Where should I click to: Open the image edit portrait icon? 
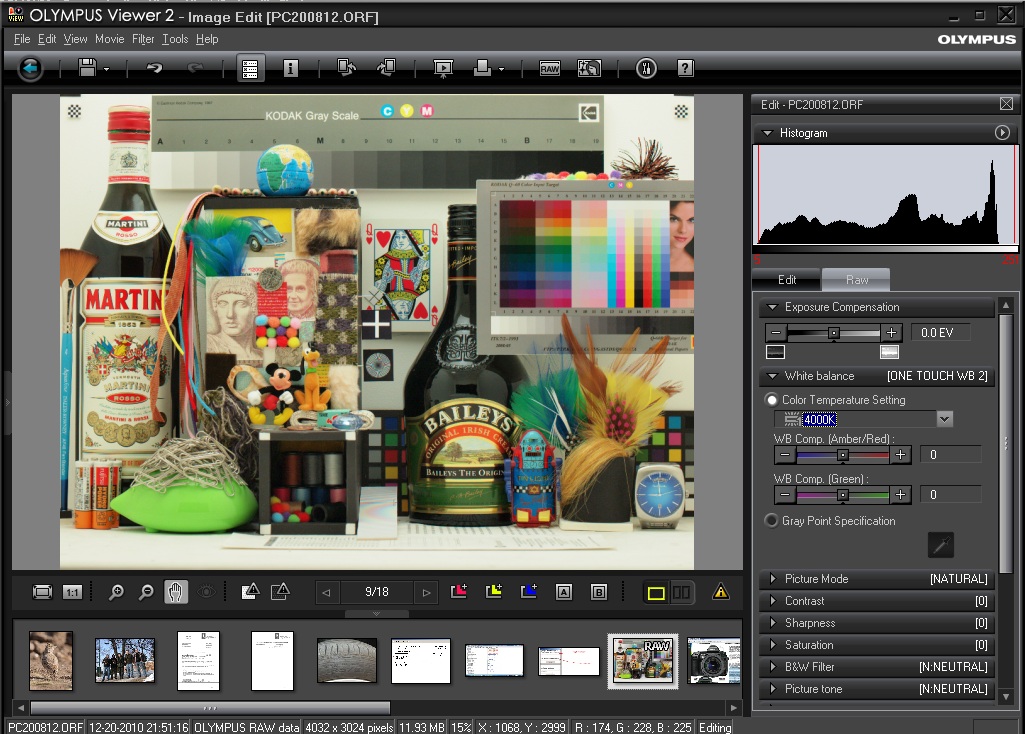(x=589, y=68)
